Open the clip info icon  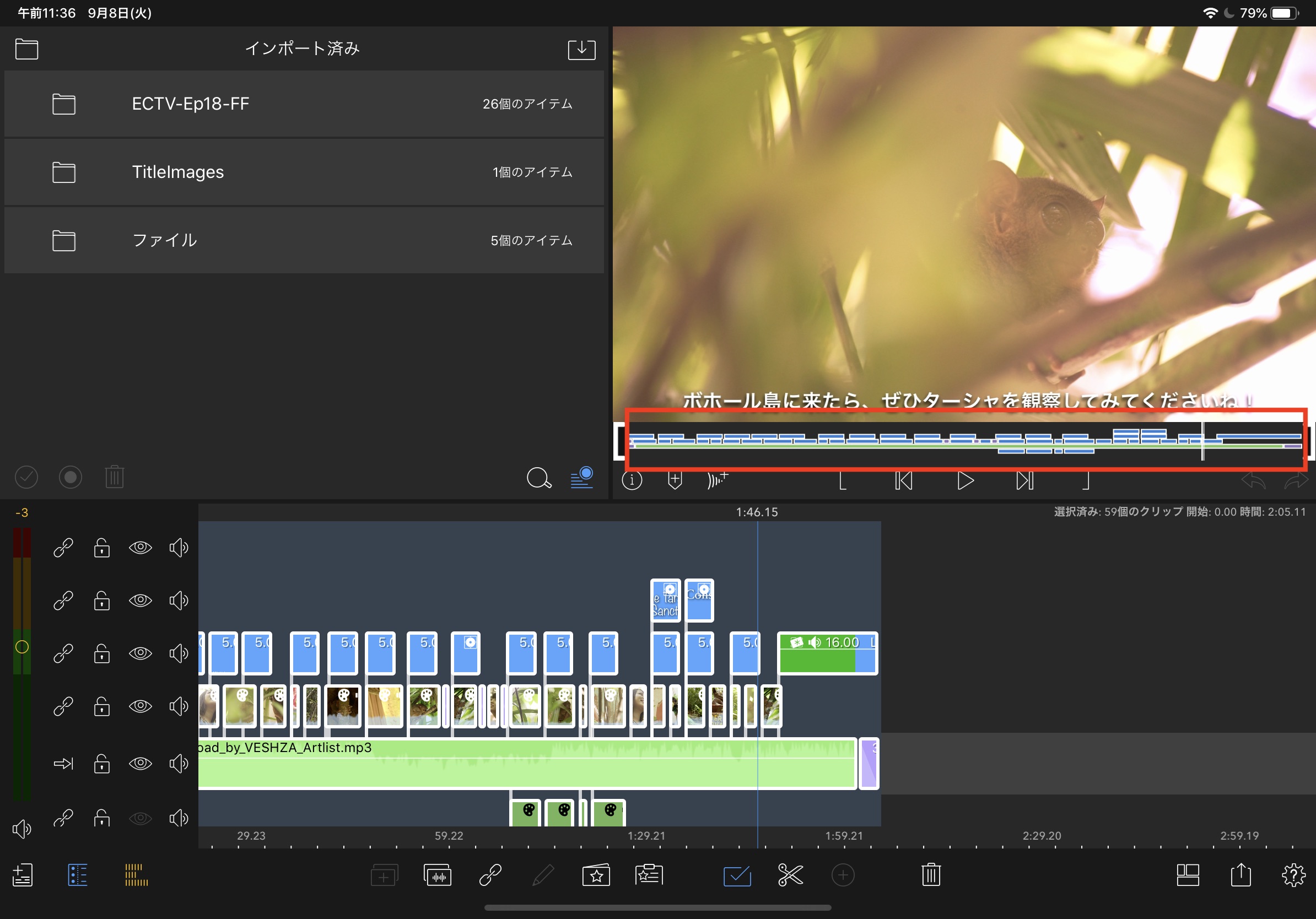632,480
